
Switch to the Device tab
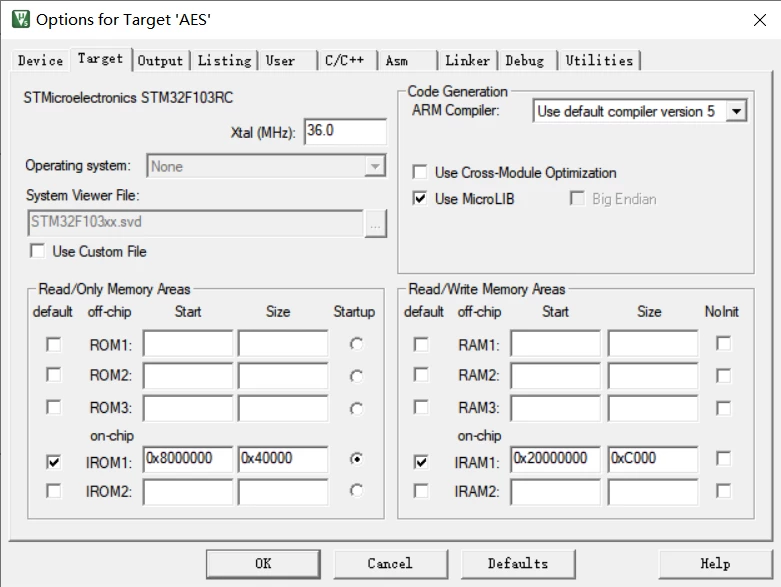click(40, 61)
